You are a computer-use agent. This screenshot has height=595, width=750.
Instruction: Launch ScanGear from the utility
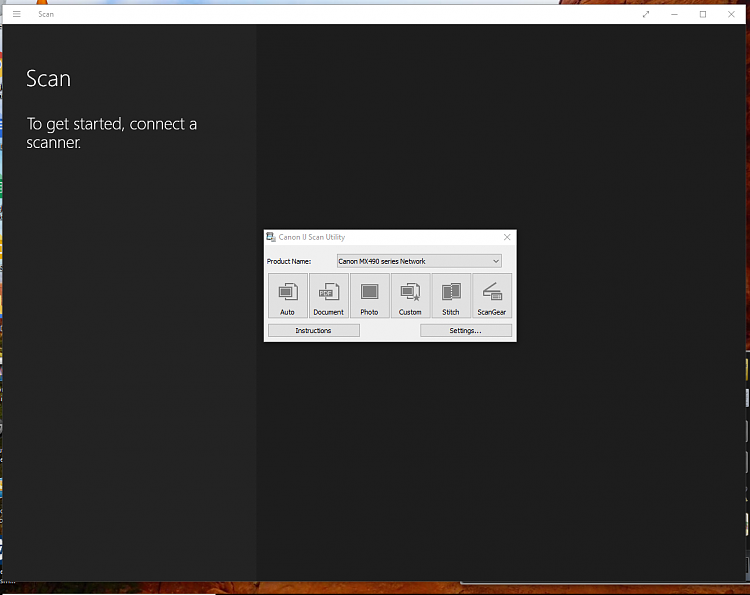492,295
